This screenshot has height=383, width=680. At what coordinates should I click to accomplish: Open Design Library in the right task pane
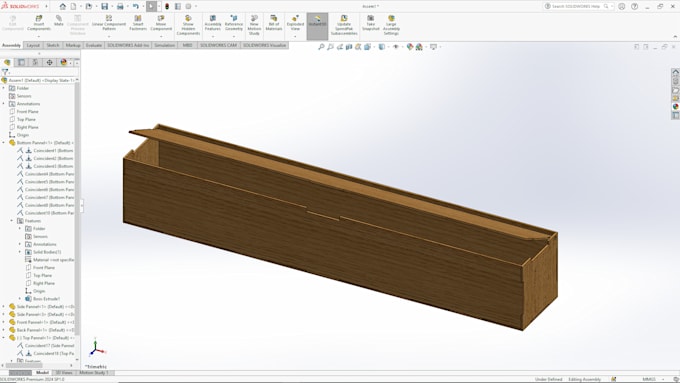point(675,81)
